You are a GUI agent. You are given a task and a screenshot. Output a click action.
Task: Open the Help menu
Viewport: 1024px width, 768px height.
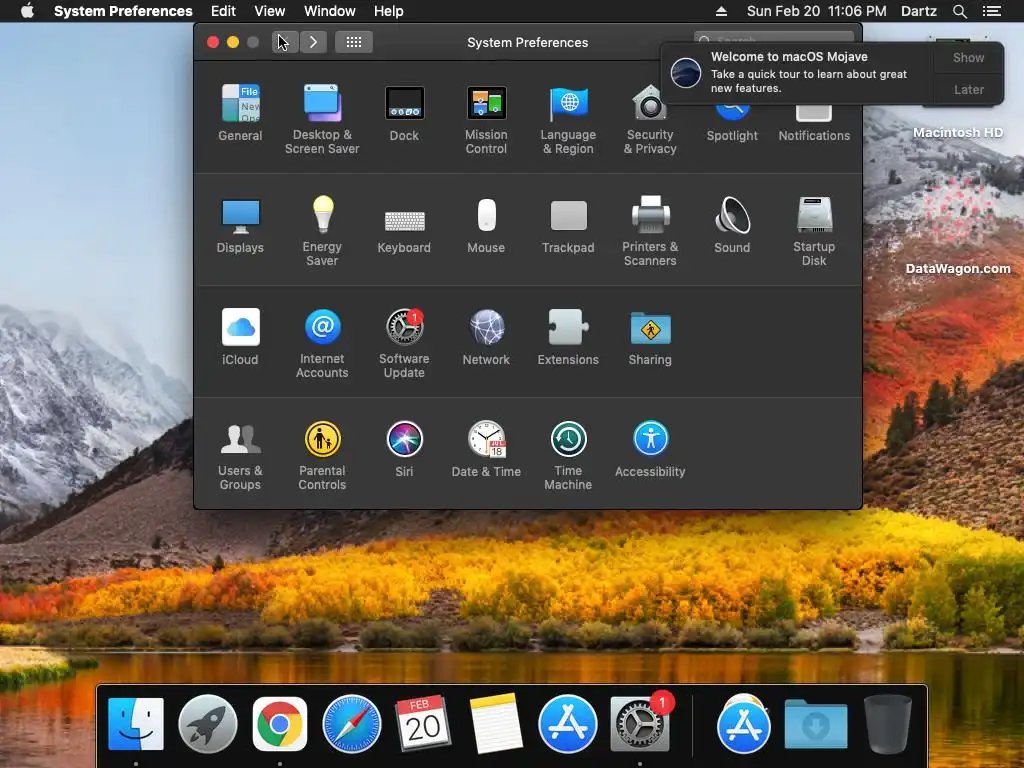[389, 11]
